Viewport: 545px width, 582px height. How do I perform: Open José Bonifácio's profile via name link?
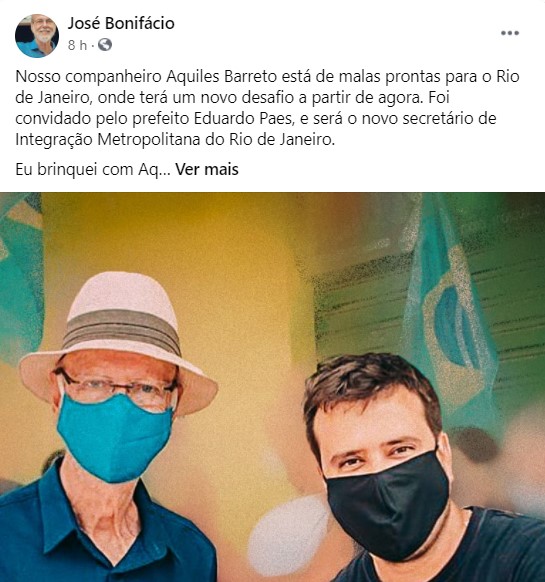tap(121, 23)
